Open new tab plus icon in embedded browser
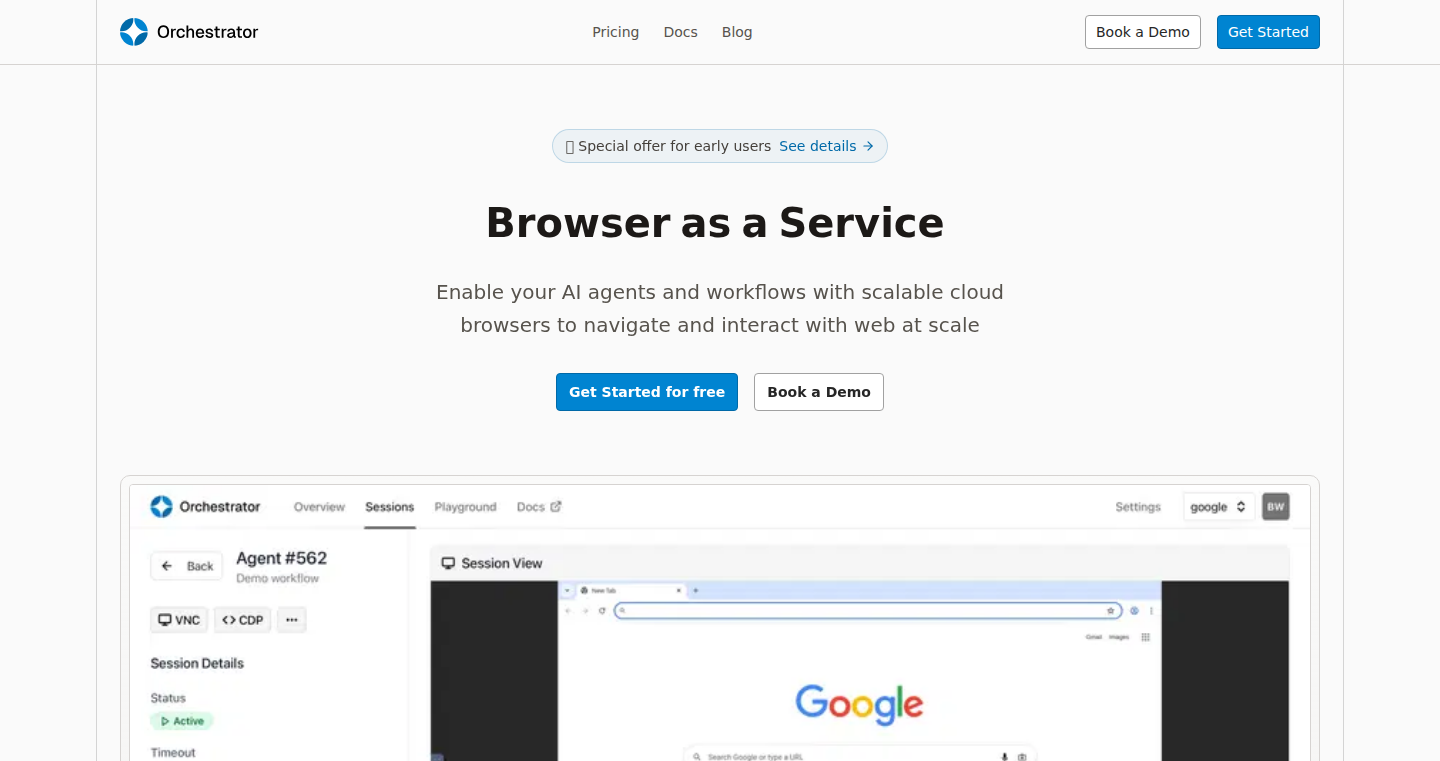The image size is (1440, 761). click(x=696, y=590)
